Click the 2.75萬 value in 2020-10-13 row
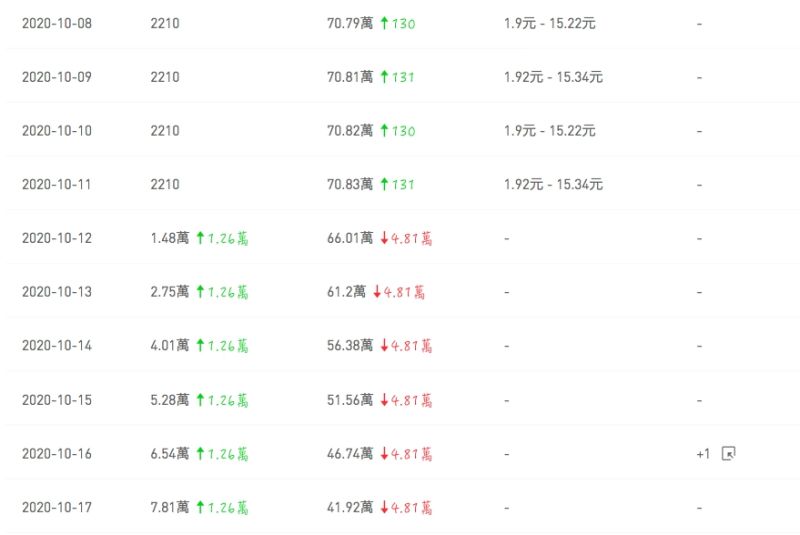 [169, 292]
